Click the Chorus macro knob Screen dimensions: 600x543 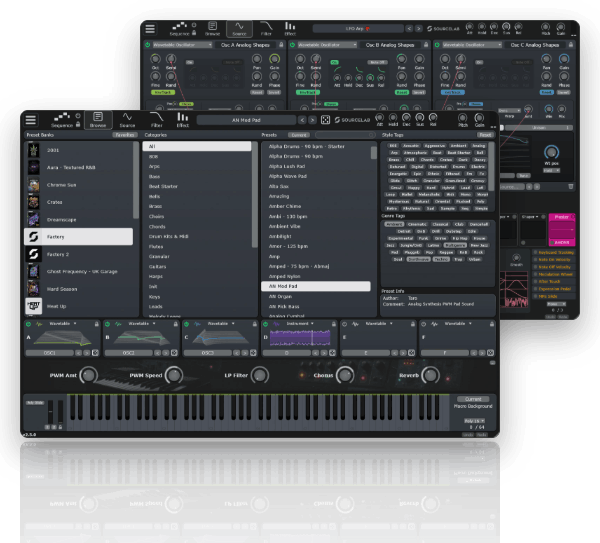pos(345,375)
